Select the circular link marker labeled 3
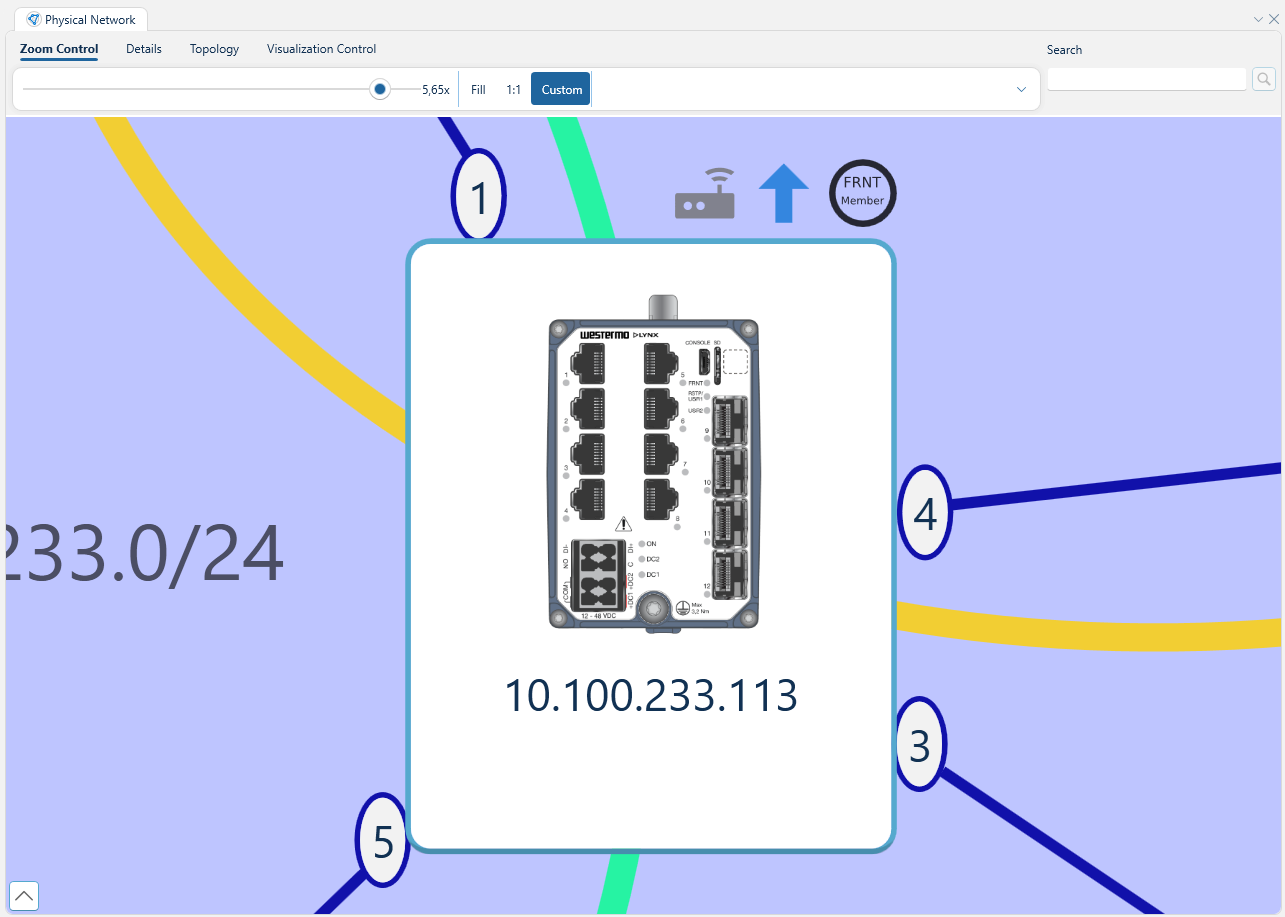Screen dimensions: 1285x917 [x=919, y=744]
